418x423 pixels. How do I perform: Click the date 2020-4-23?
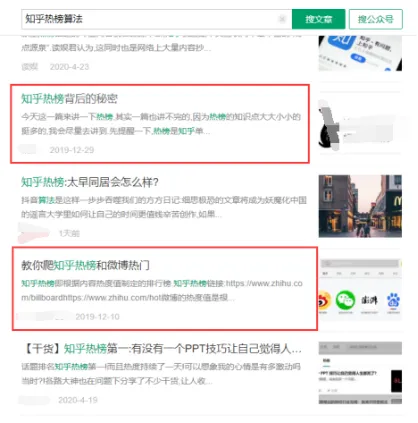click(69, 67)
